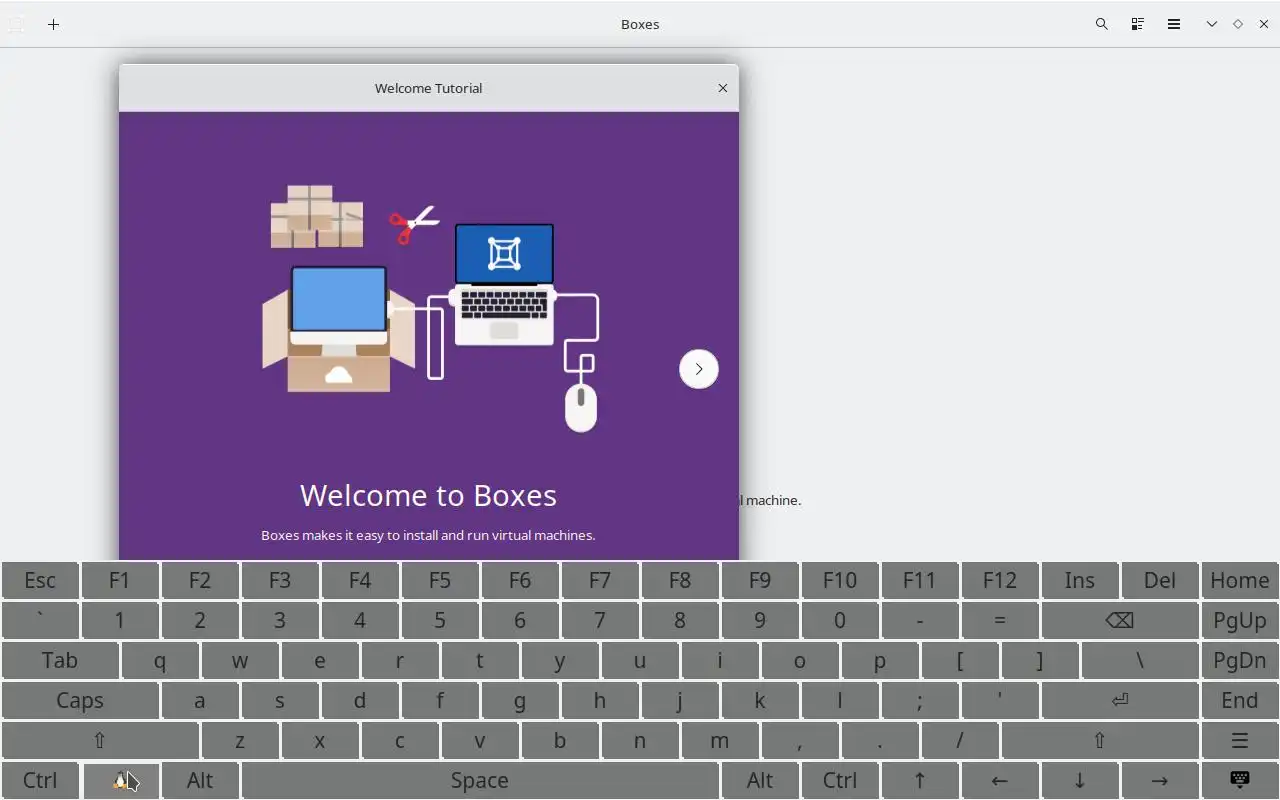Tap the letter z key
1280x800 pixels.
(x=240, y=740)
